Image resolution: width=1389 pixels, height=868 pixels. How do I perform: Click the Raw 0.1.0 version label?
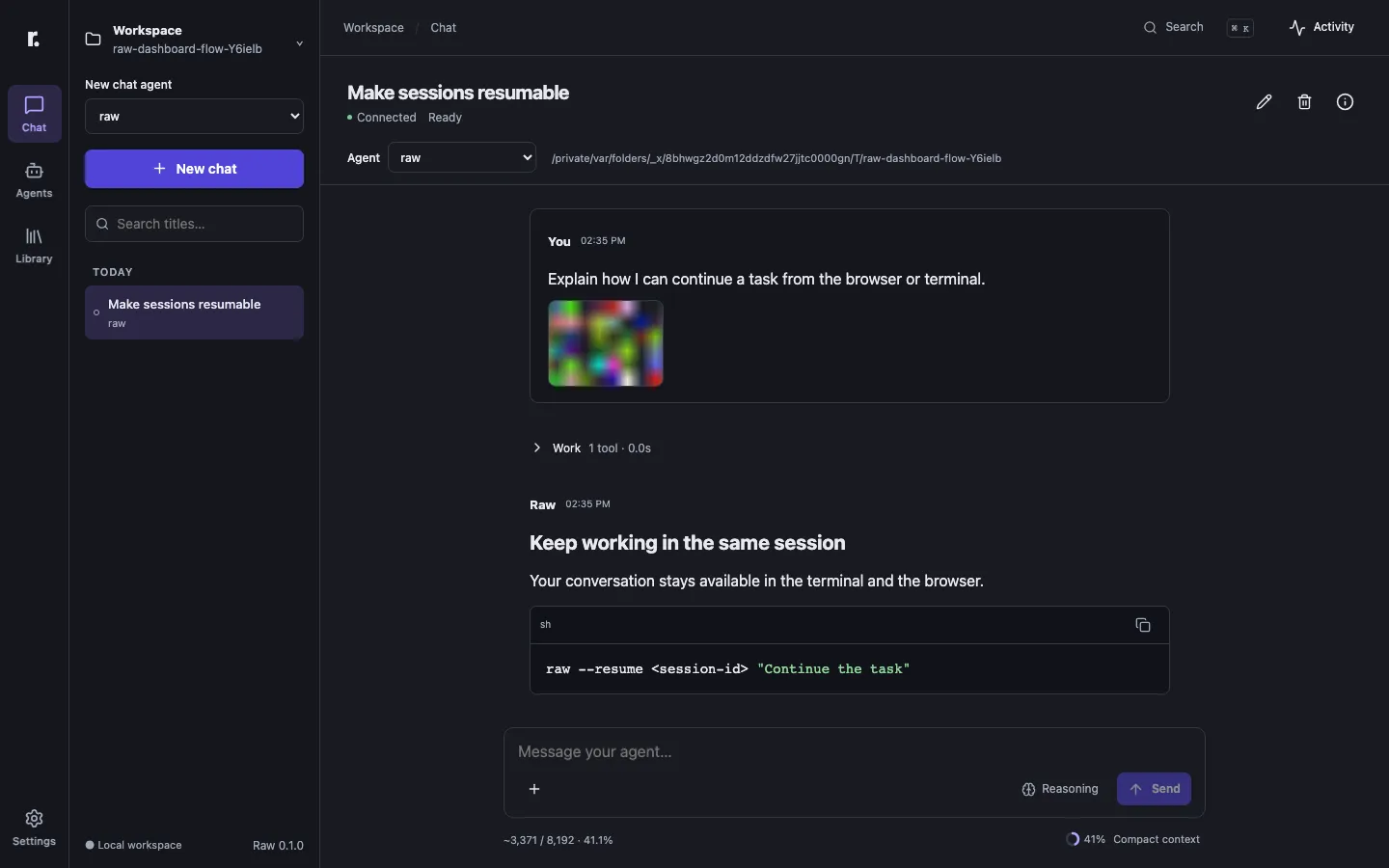point(278,846)
